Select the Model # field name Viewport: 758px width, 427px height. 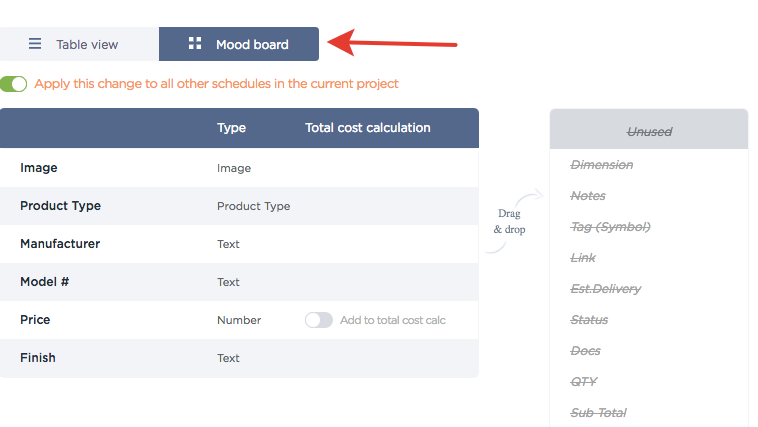(44, 282)
